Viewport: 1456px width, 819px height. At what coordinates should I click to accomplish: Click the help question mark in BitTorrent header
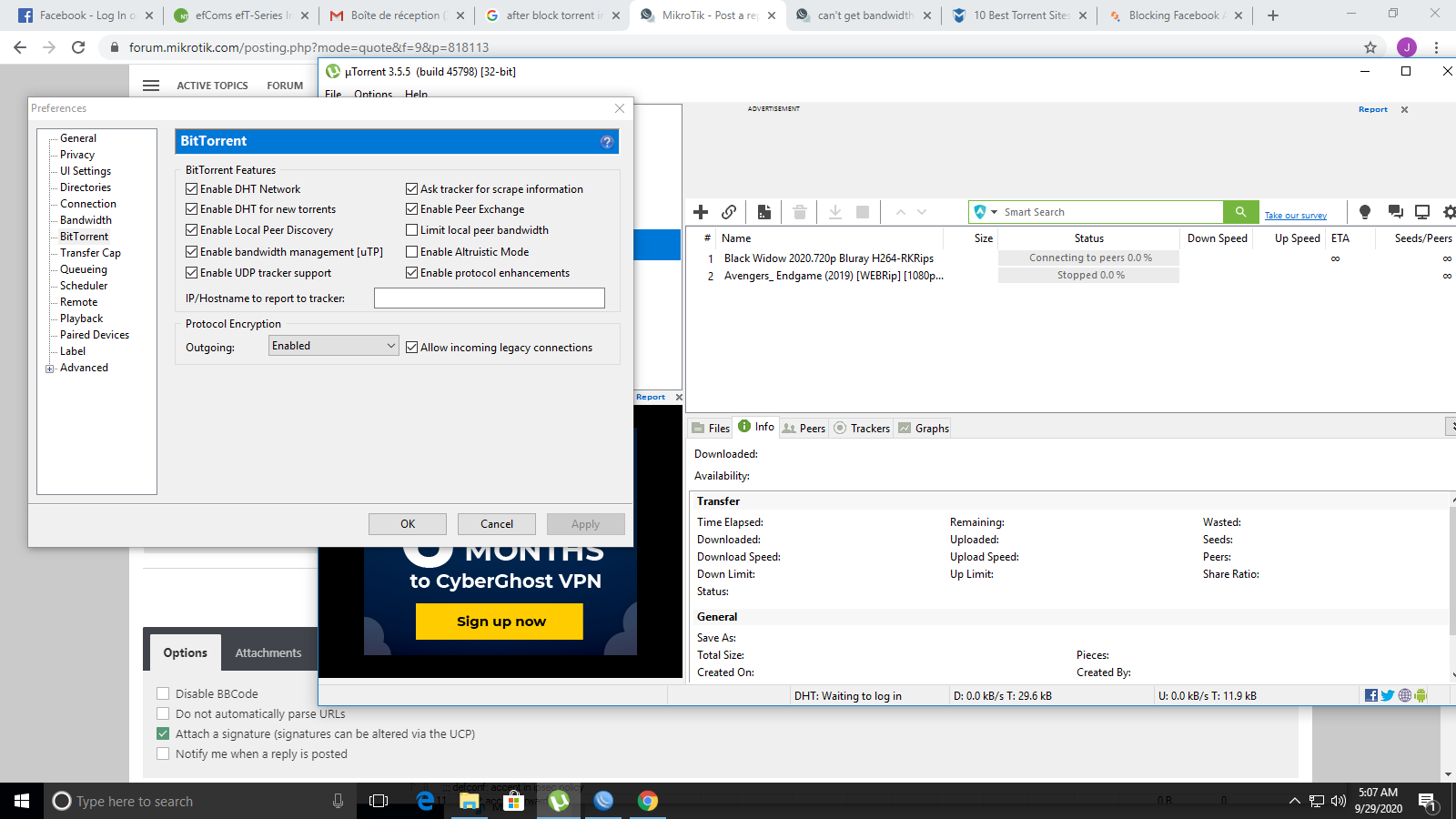[x=607, y=142]
